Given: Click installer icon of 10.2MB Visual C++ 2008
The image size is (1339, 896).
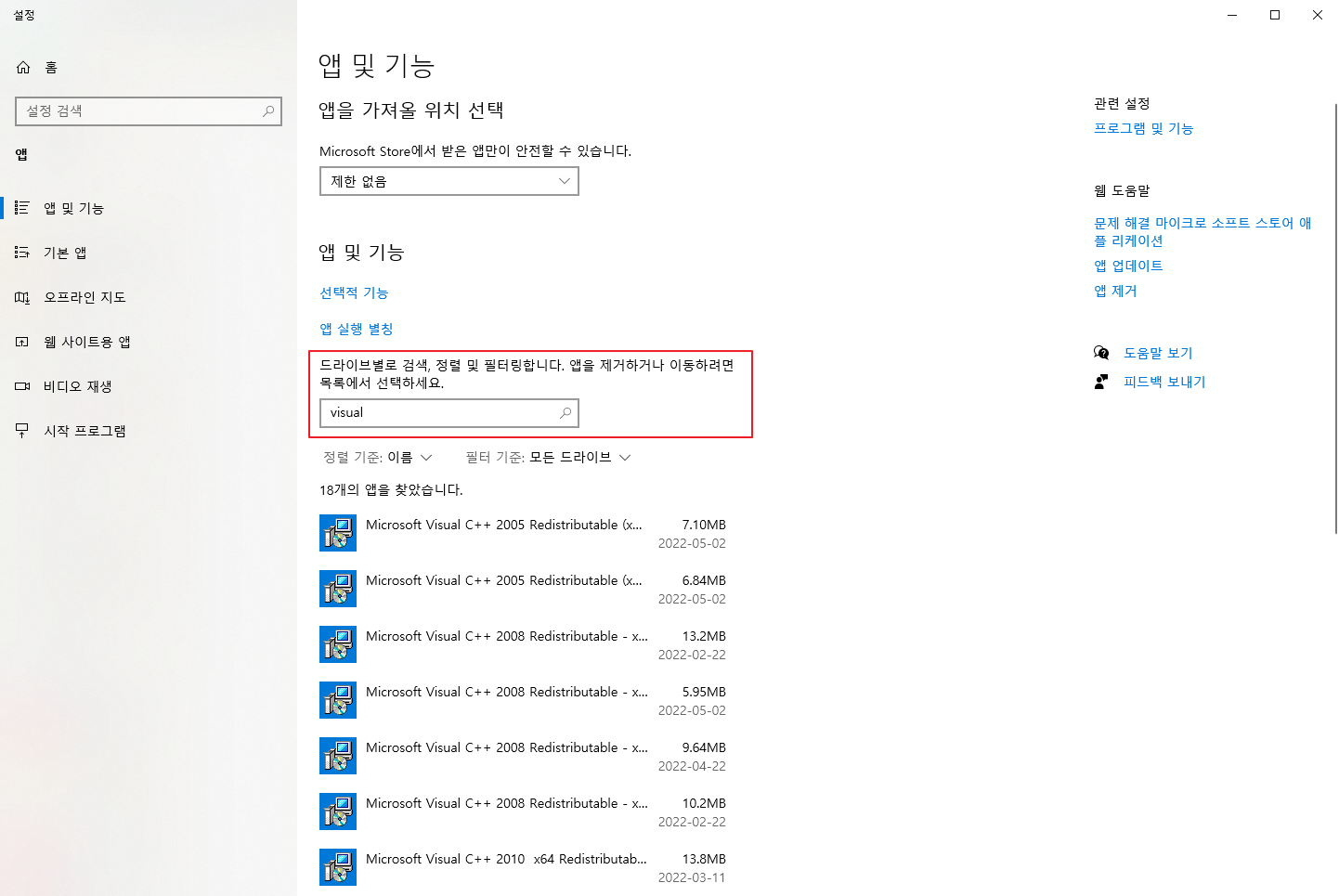Looking at the screenshot, I should click(338, 812).
